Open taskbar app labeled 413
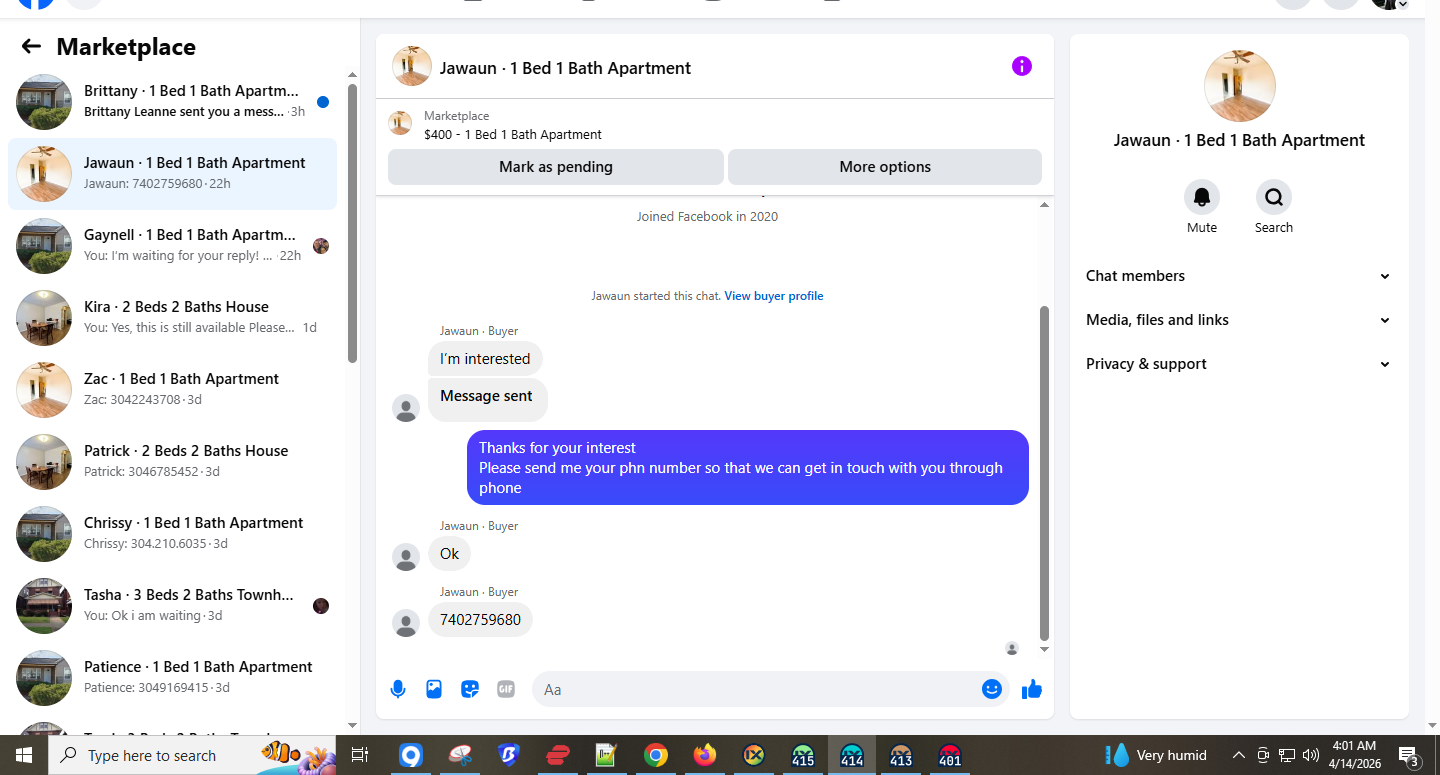 click(901, 755)
